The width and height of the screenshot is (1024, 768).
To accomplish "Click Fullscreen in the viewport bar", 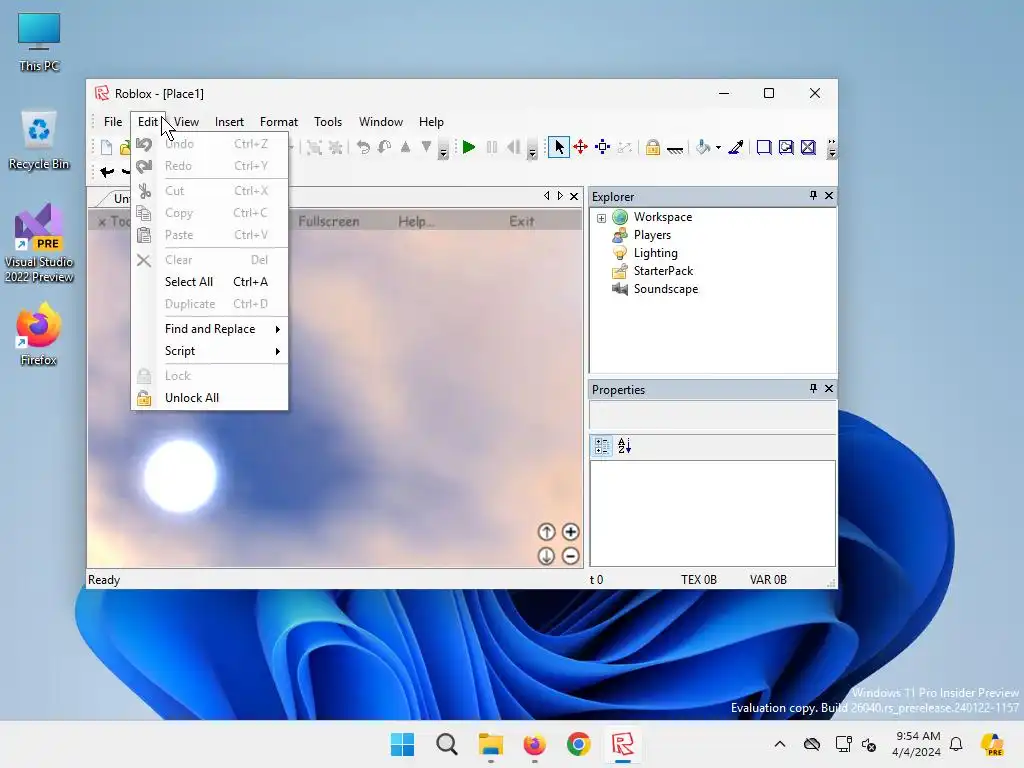I will pyautogui.click(x=328, y=222).
